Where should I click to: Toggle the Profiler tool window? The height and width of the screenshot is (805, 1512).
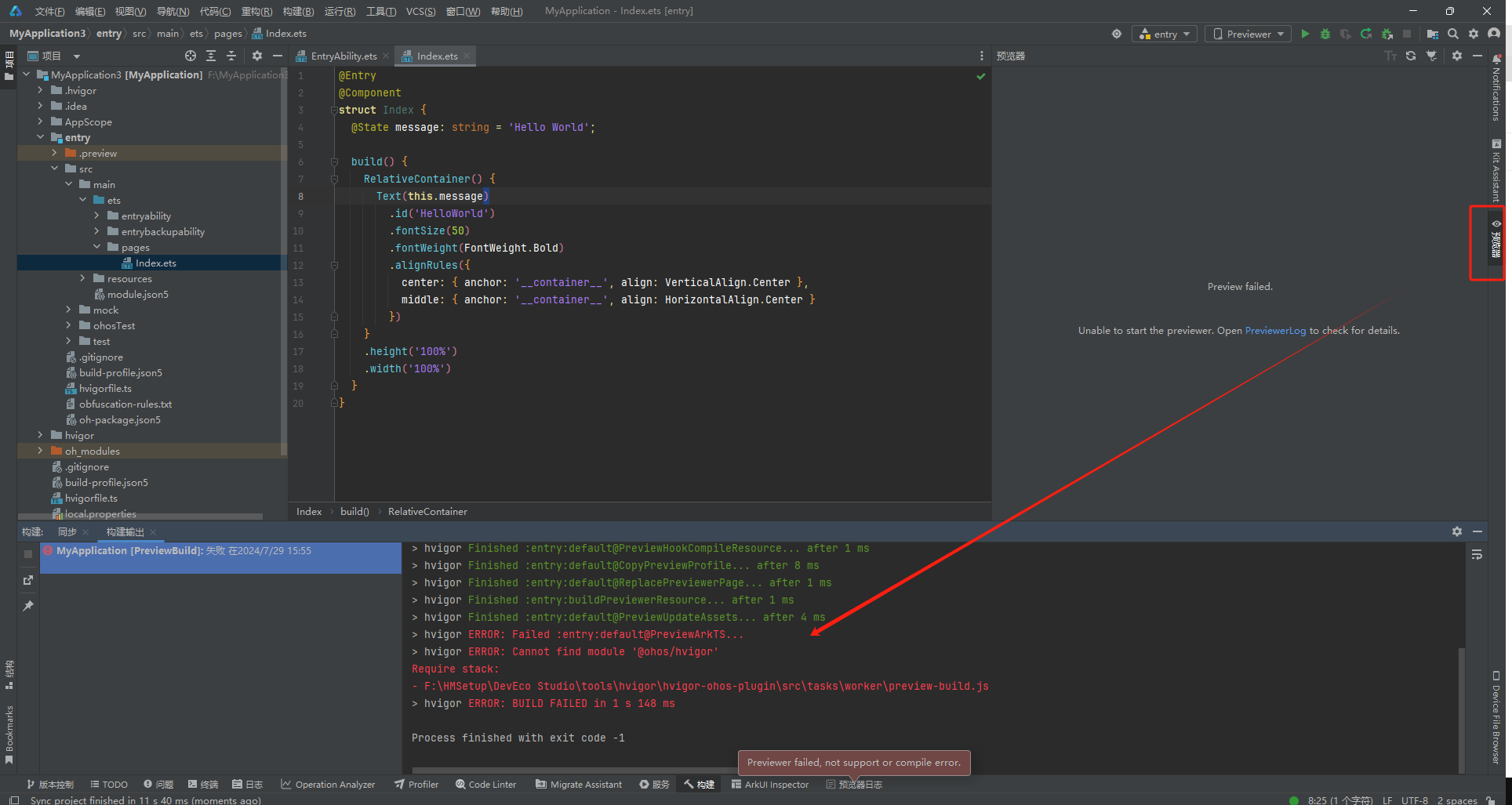416,785
